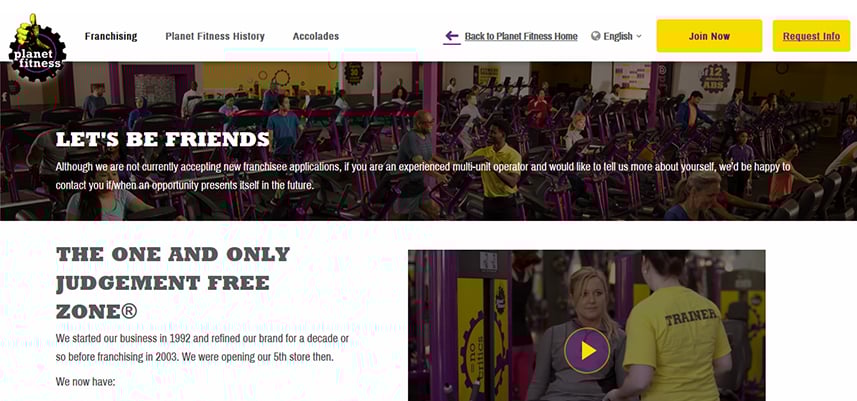The width and height of the screenshot is (857, 401).
Task: Open the English language selector
Action: [x=617, y=36]
